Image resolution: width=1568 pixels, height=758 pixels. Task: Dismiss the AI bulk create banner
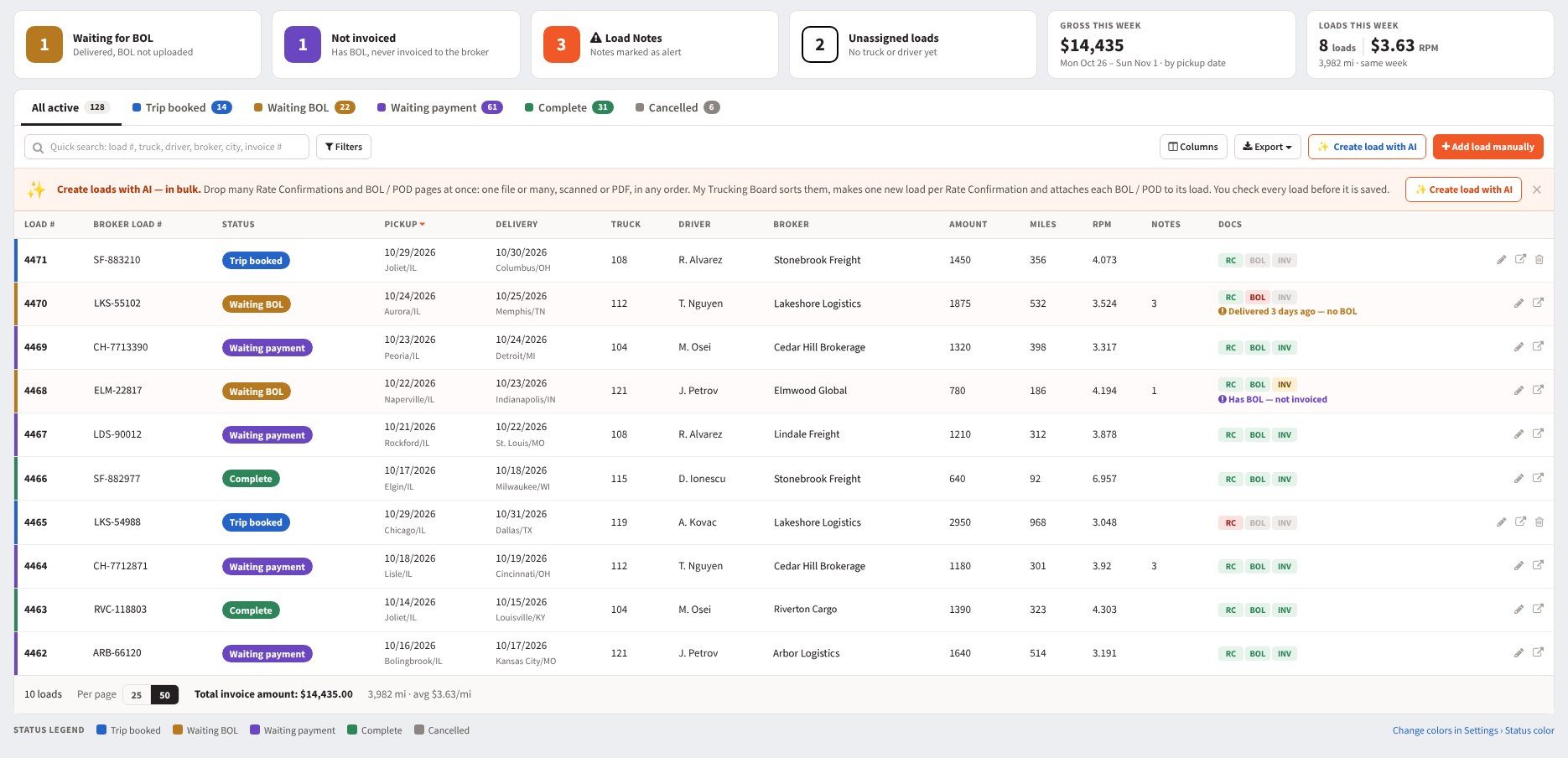coord(1536,189)
